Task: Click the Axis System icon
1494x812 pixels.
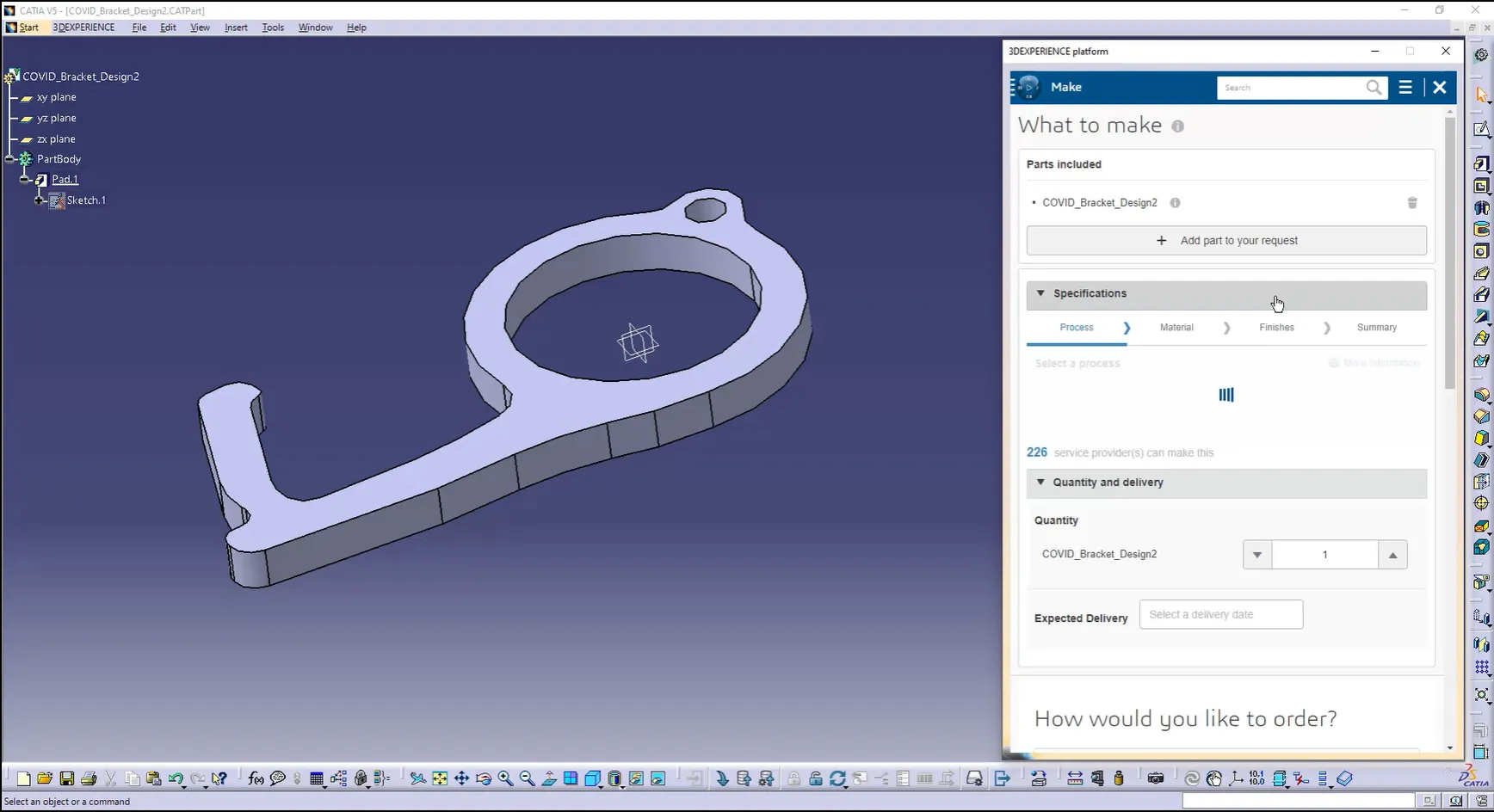Action: pos(1236,778)
